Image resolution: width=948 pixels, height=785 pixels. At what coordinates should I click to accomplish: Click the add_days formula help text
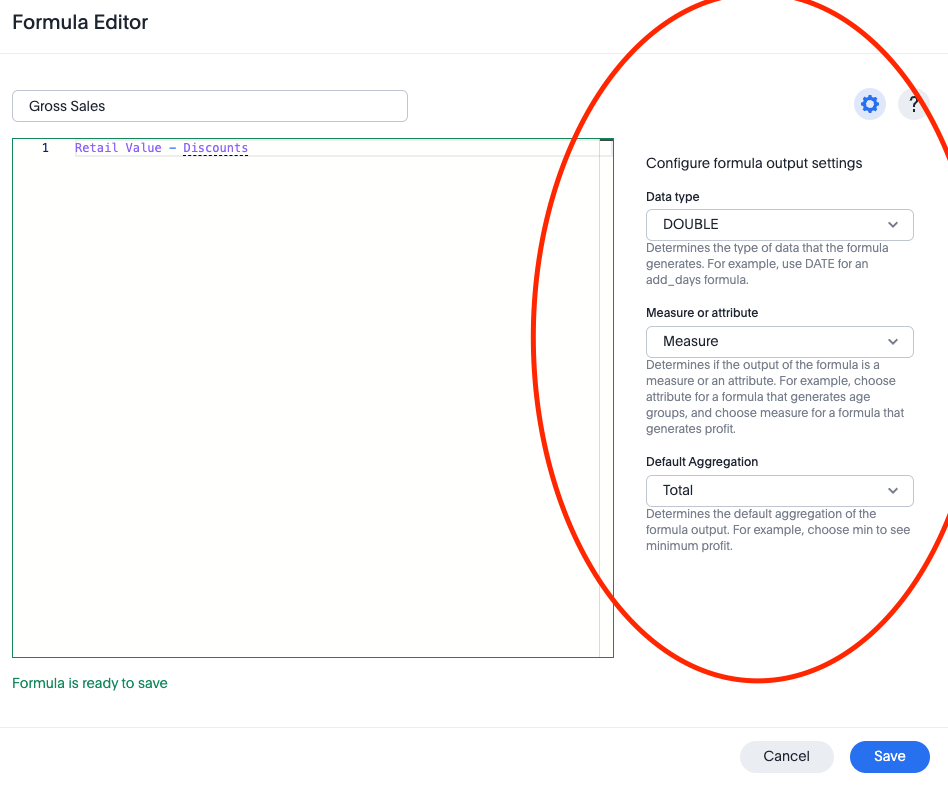click(x=767, y=264)
